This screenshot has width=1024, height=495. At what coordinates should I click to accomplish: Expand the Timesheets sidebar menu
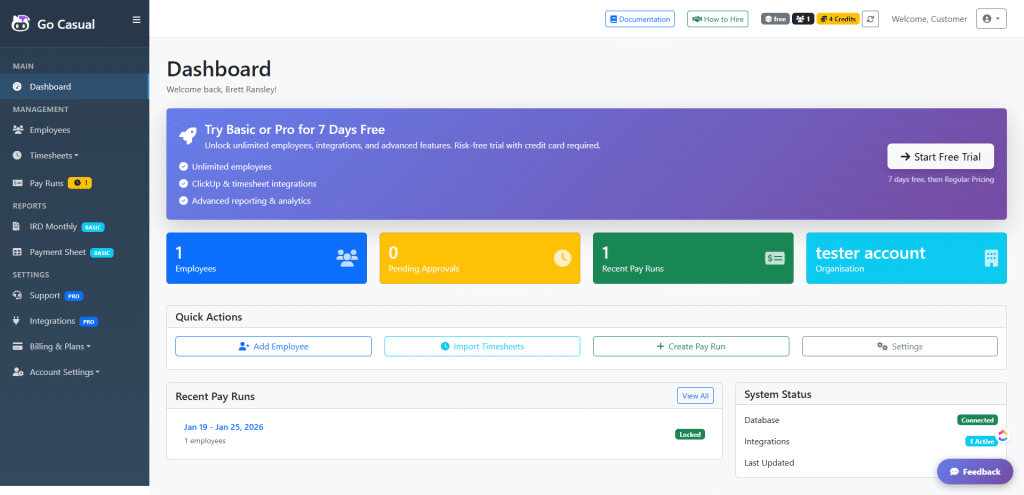[54, 155]
